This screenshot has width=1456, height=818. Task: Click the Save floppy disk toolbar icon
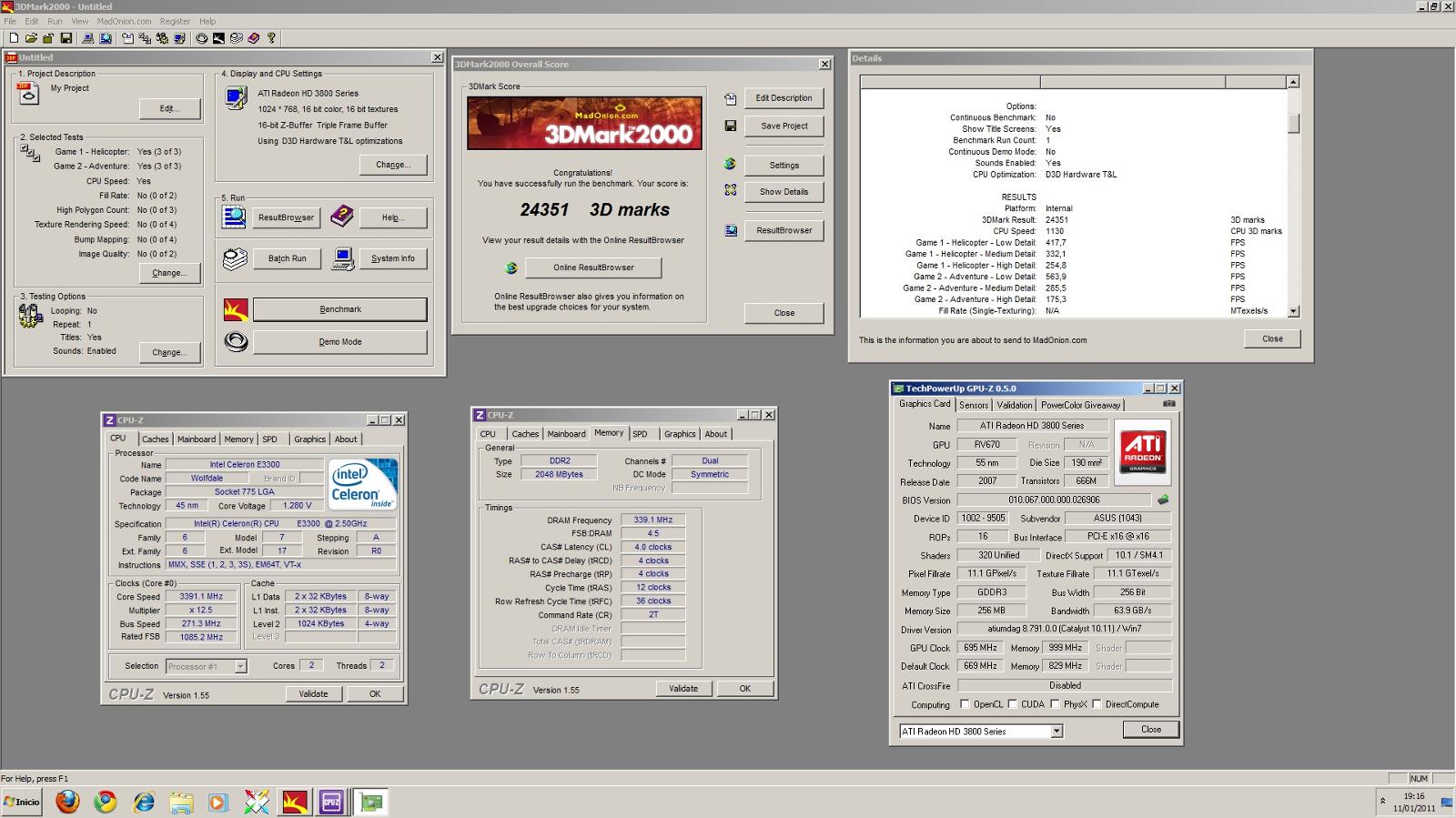click(66, 38)
